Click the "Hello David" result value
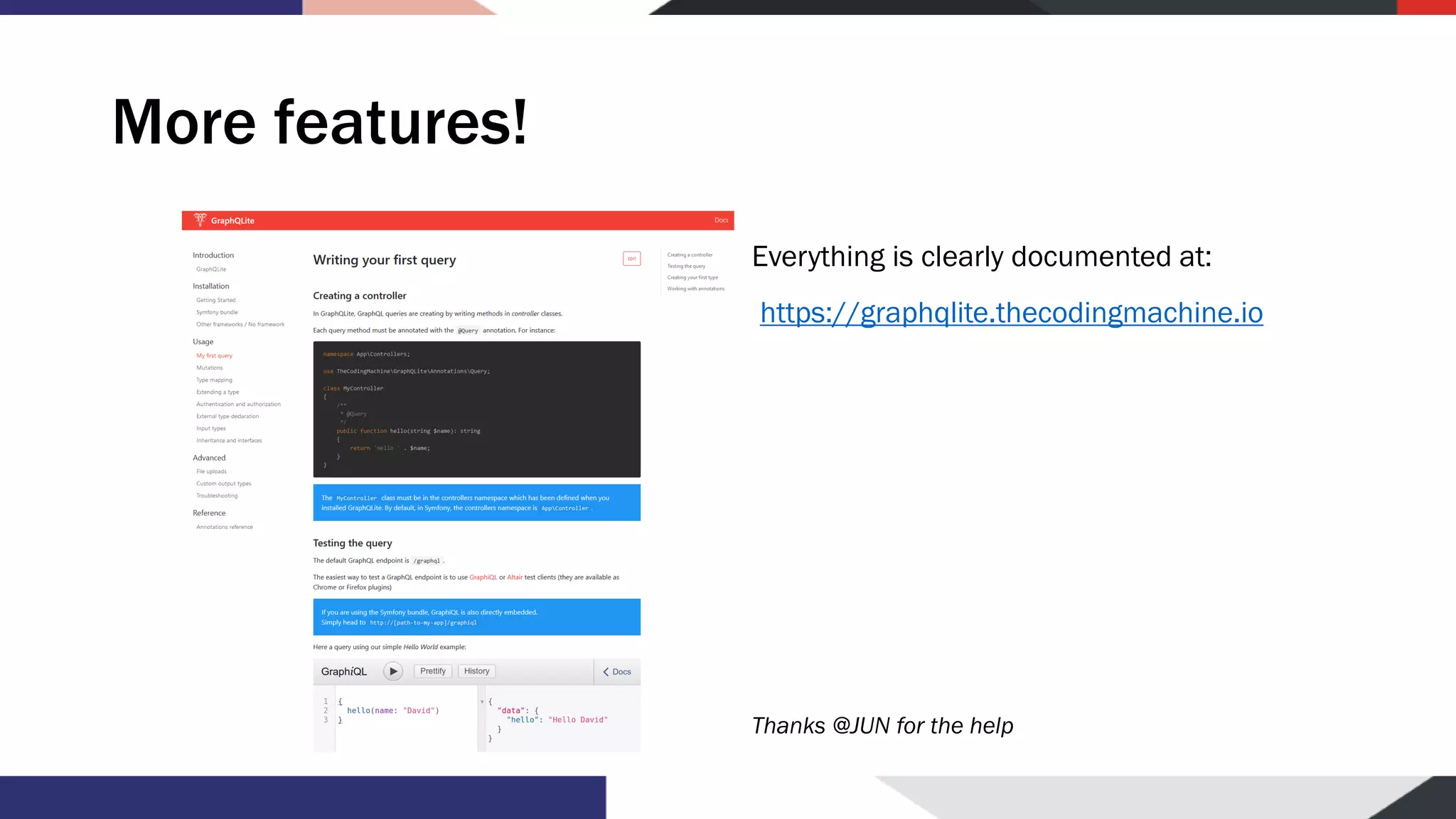Viewport: 1456px width, 819px height. click(578, 719)
